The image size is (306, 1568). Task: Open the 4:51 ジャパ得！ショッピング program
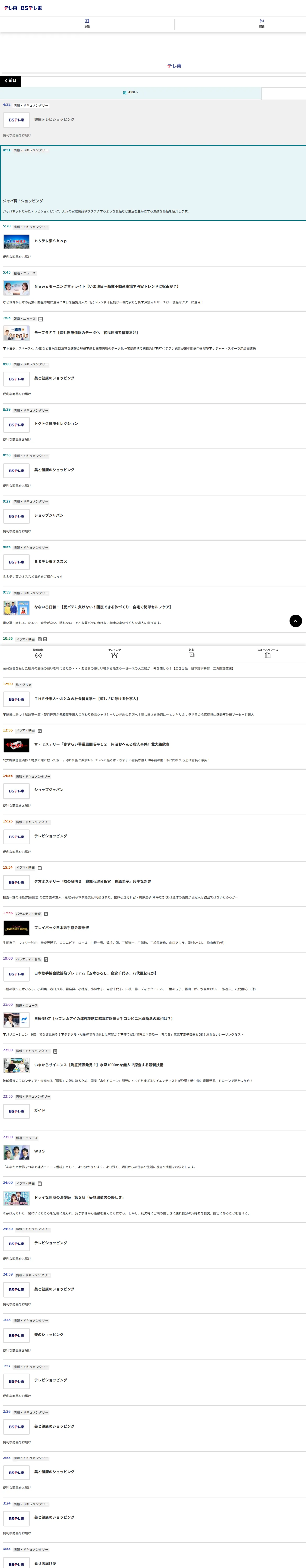coord(153,183)
